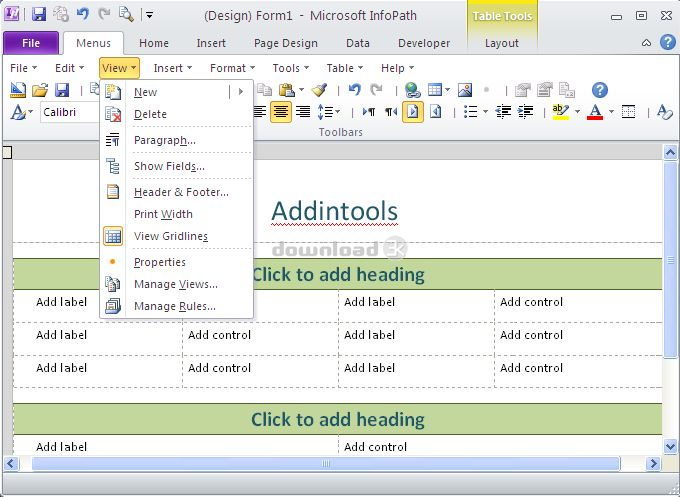This screenshot has height=497, width=680.
Task: Choose Manage Views... menu entry
Action: [x=176, y=284]
